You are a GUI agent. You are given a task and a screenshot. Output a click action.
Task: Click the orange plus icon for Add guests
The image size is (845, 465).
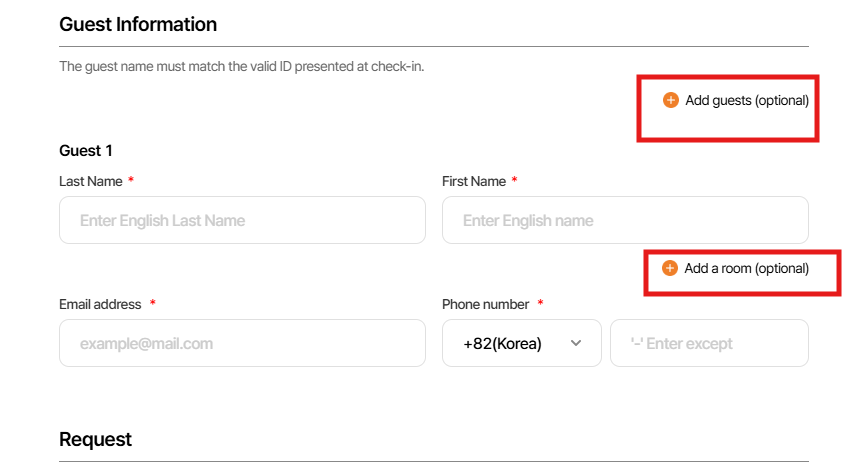pyautogui.click(x=670, y=100)
